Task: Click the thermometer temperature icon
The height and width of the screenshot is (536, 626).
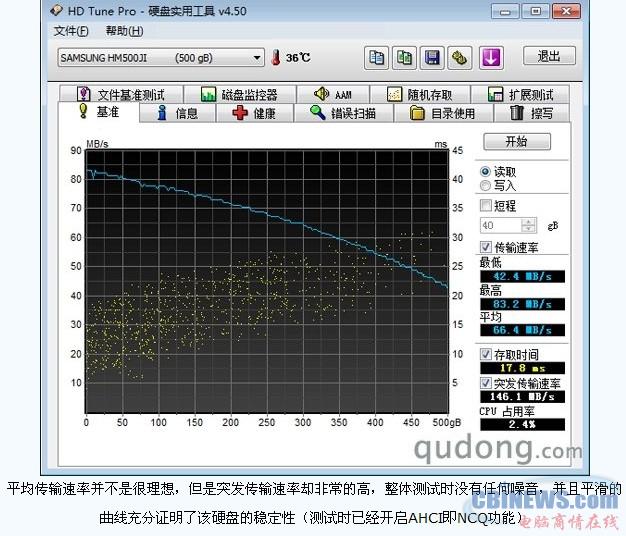Action: pos(275,58)
